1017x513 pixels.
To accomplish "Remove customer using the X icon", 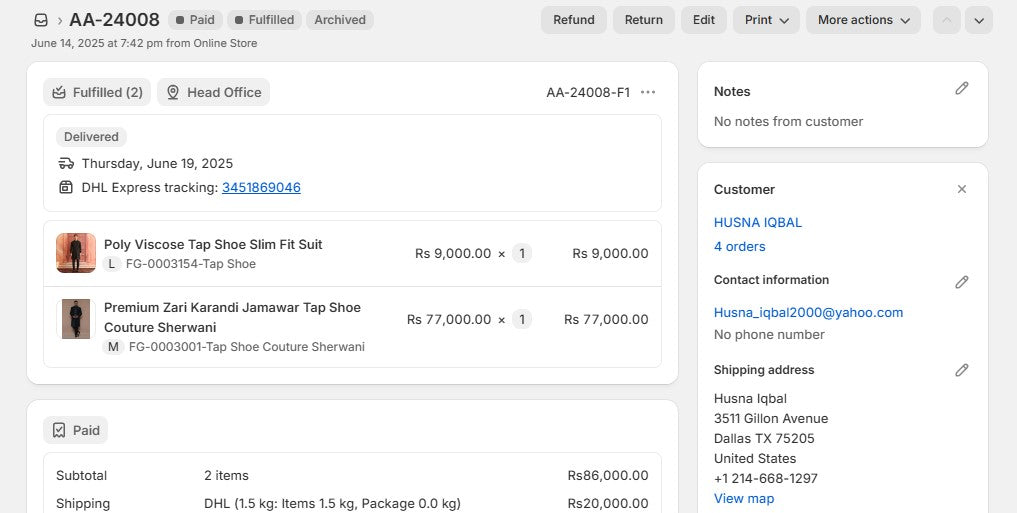I will pyautogui.click(x=961, y=189).
